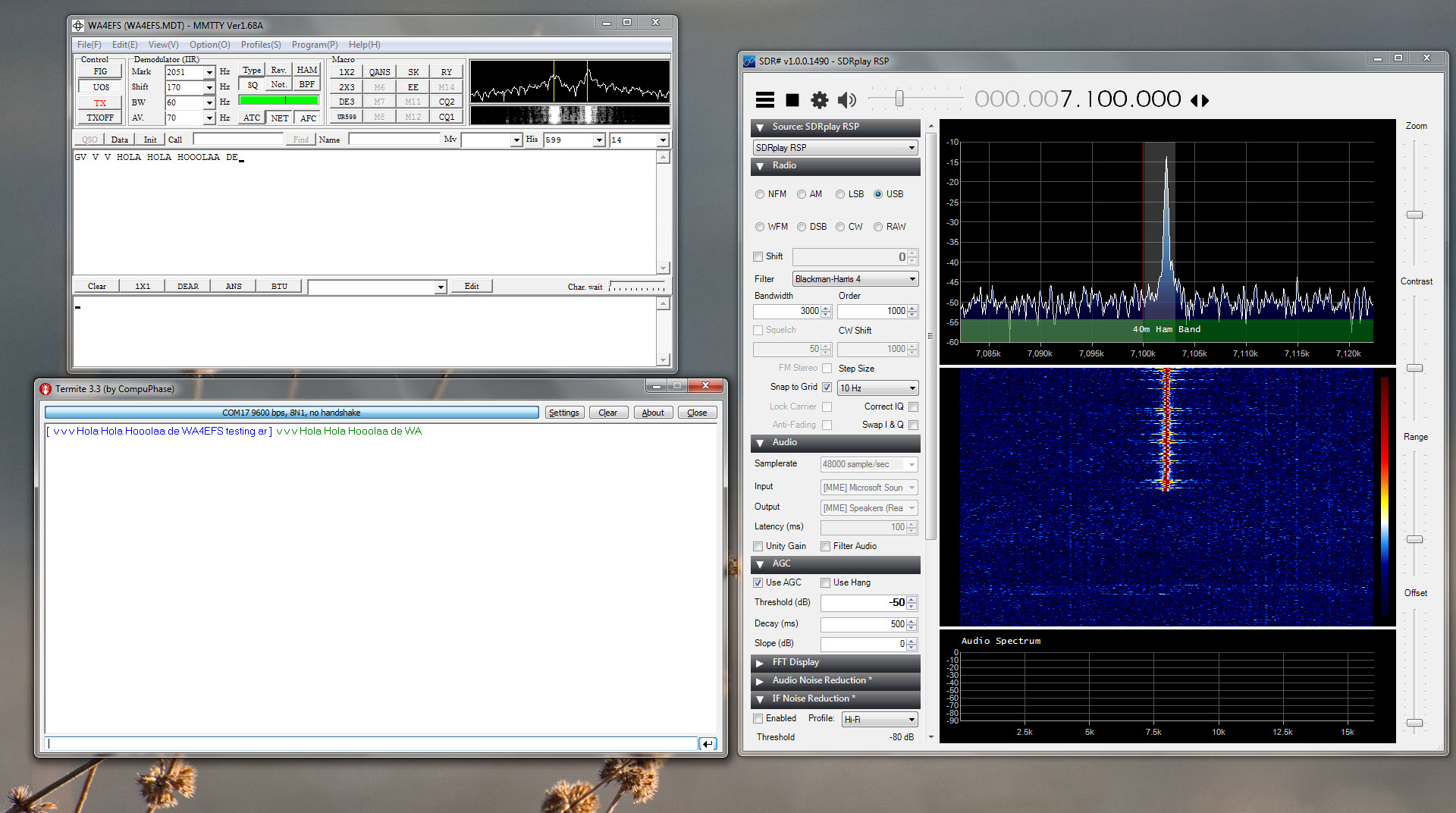This screenshot has width=1456, height=813.
Task: Open the Option menu in MMTTY
Action: point(209,45)
